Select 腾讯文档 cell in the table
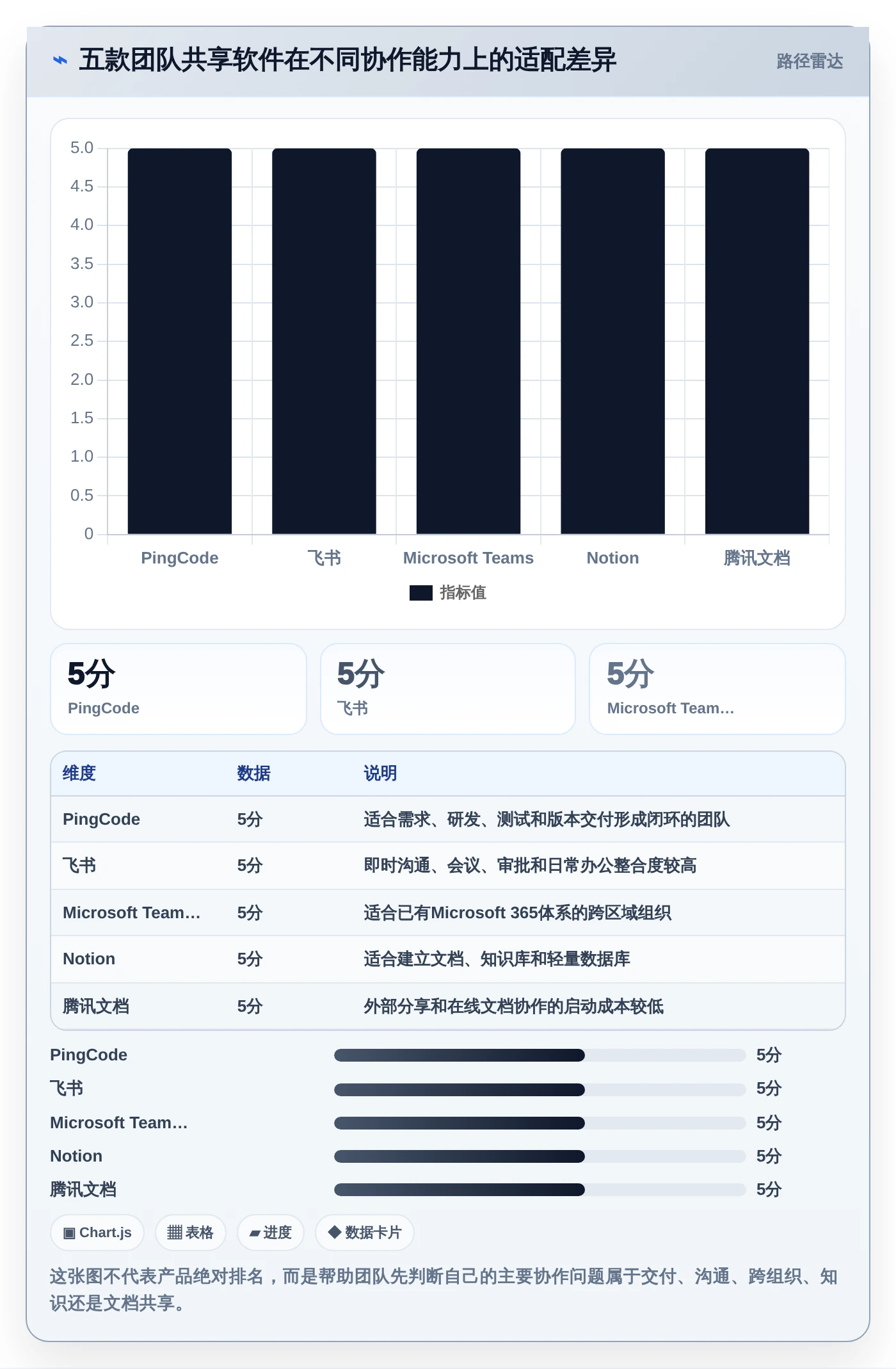The image size is (896, 1369). [x=96, y=1006]
